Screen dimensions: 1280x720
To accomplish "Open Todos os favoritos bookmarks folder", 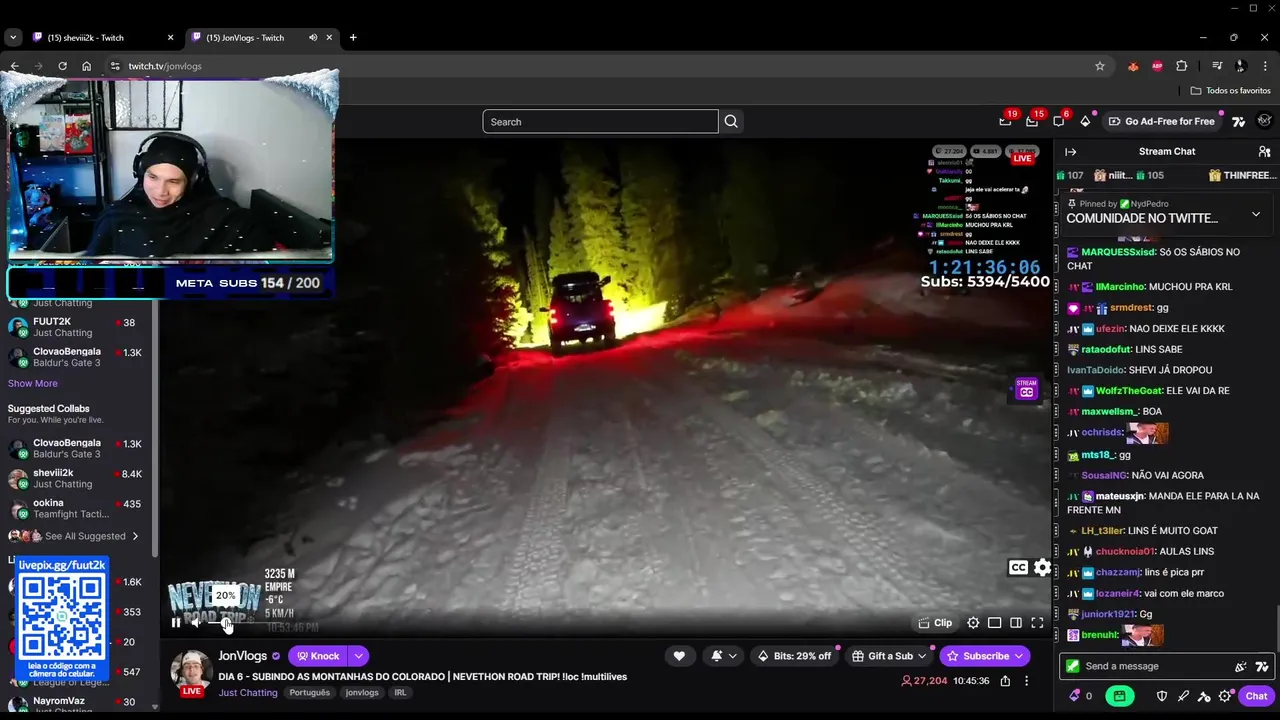I will [1230, 90].
